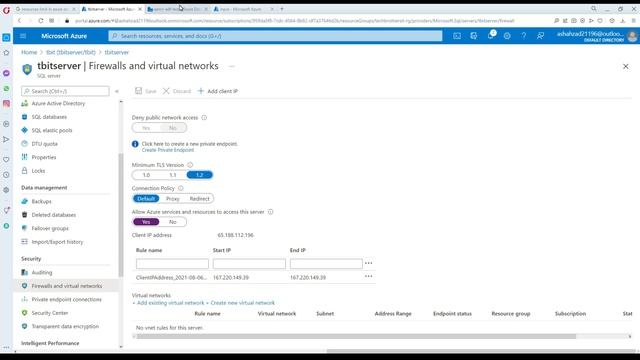Screen dimensions: 640x360
Task: Click the user account avatar
Action: [632, 36]
